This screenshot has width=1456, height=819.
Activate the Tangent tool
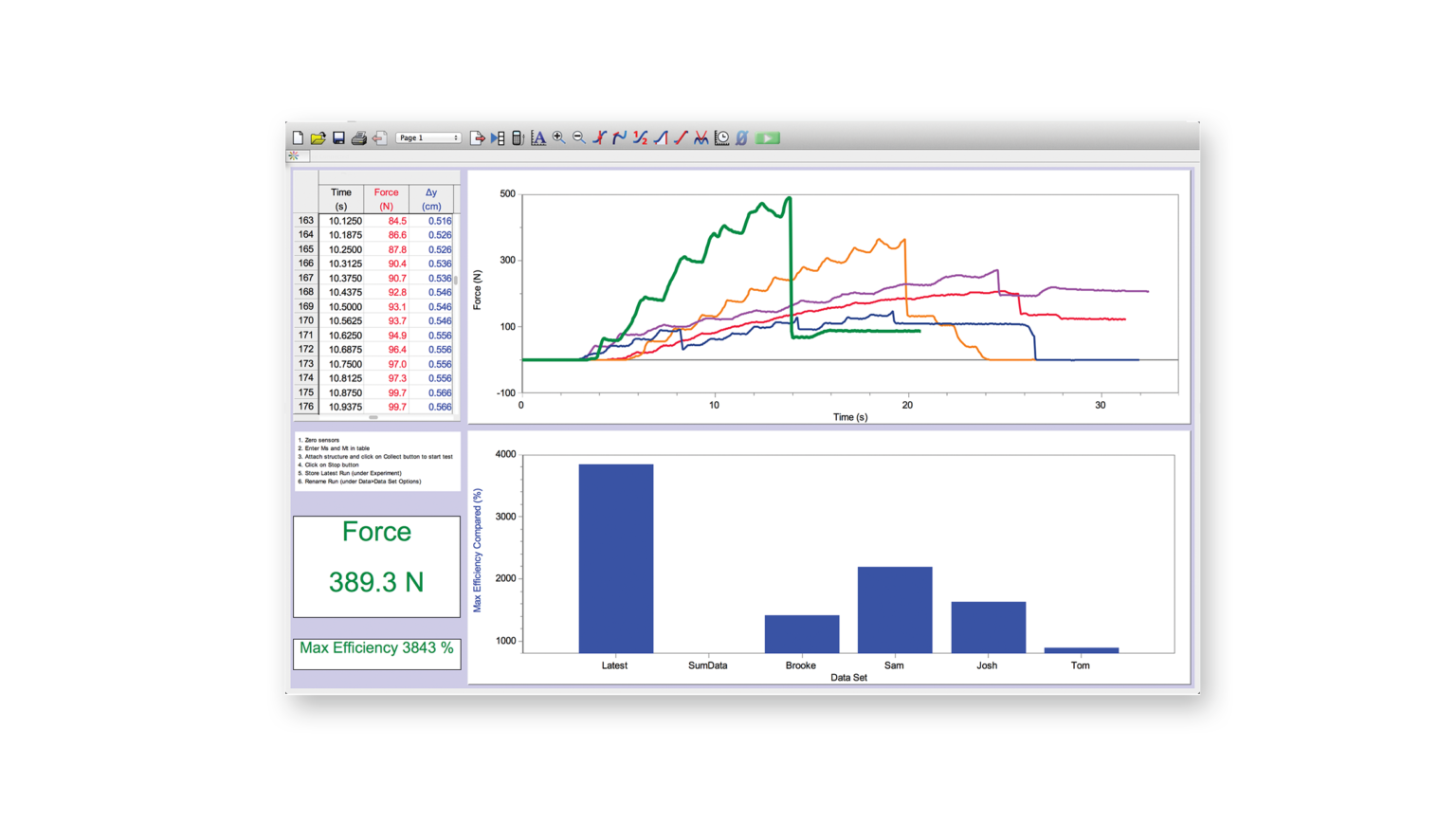pos(619,137)
